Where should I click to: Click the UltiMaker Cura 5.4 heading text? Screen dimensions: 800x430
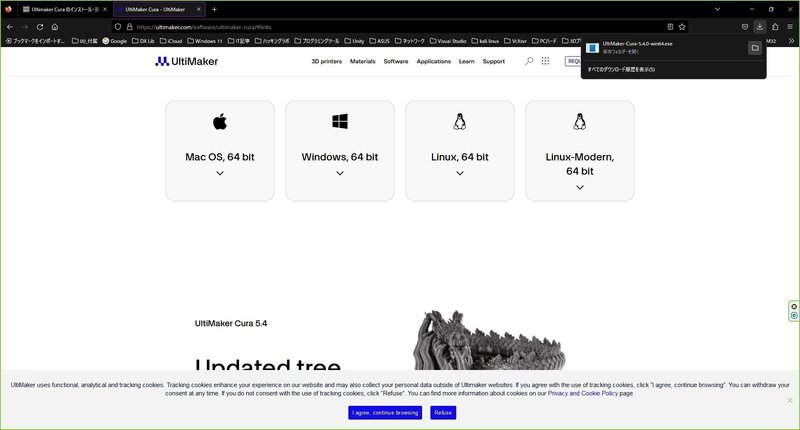[x=231, y=323]
